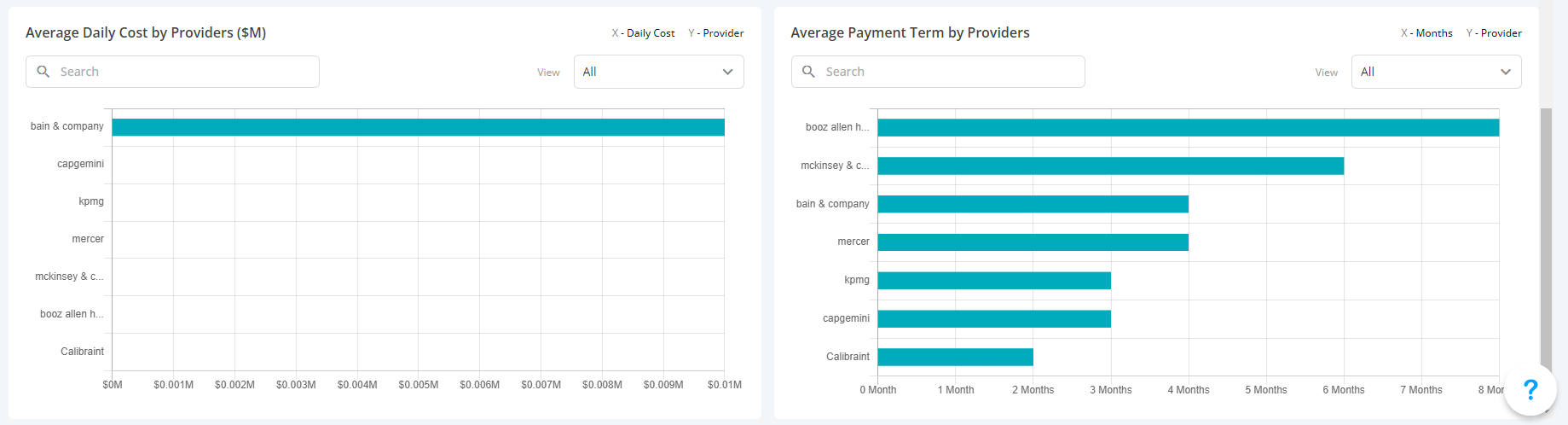This screenshot has height=425, width=1568.
Task: Click the search magnifier icon in Payment Term panel
Action: point(809,72)
